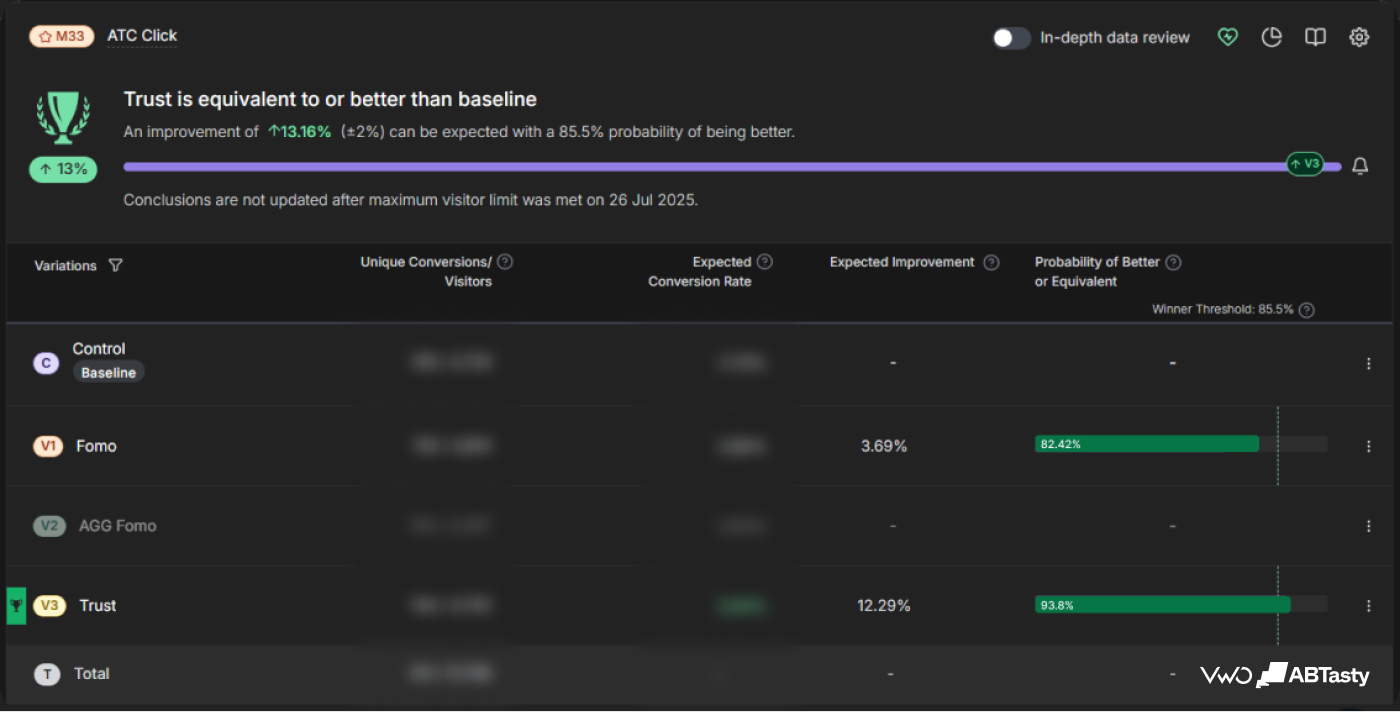Open more options for AGG Fomo row
This screenshot has height=712, width=1400.
[1369, 526]
